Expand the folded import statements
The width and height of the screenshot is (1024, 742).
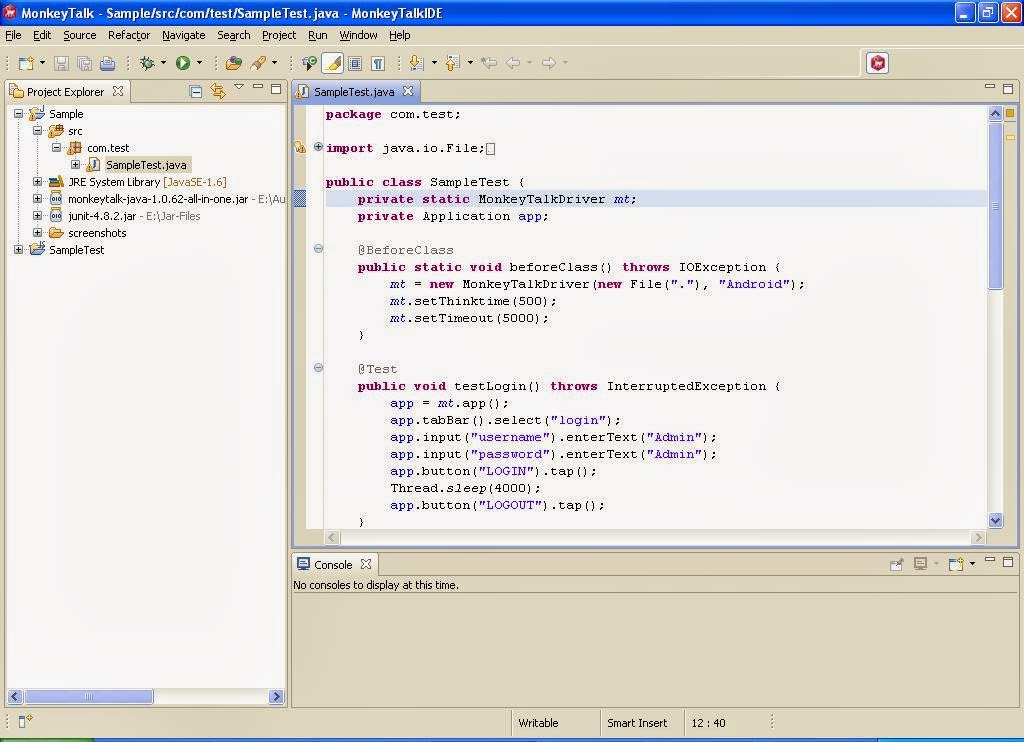(318, 146)
